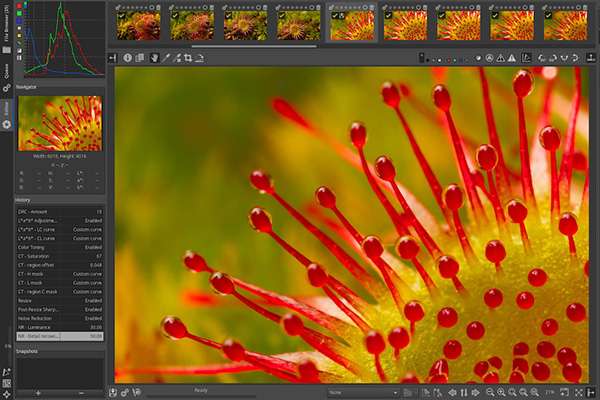Toggle fullscreen mode icon

(579, 393)
